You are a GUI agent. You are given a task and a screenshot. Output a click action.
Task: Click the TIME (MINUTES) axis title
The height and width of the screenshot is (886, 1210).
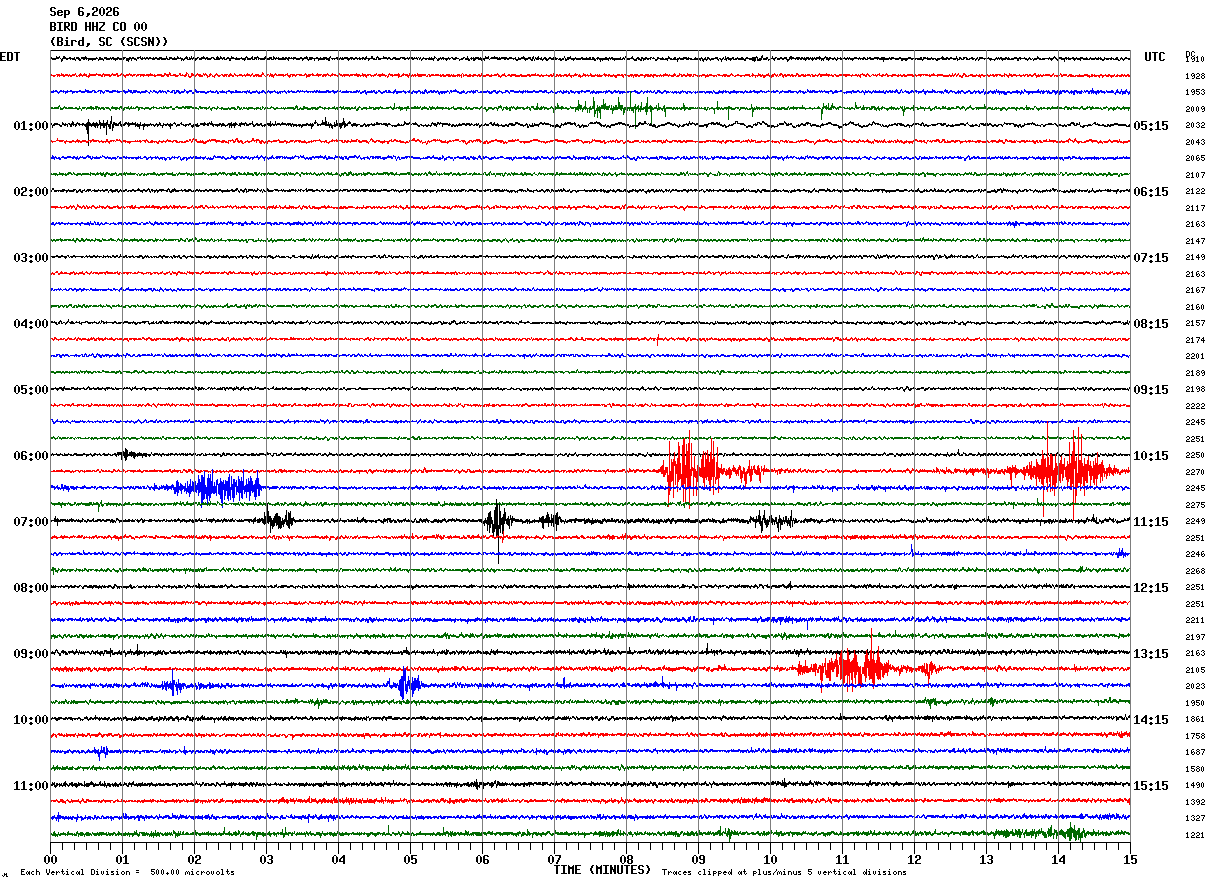[x=602, y=870]
